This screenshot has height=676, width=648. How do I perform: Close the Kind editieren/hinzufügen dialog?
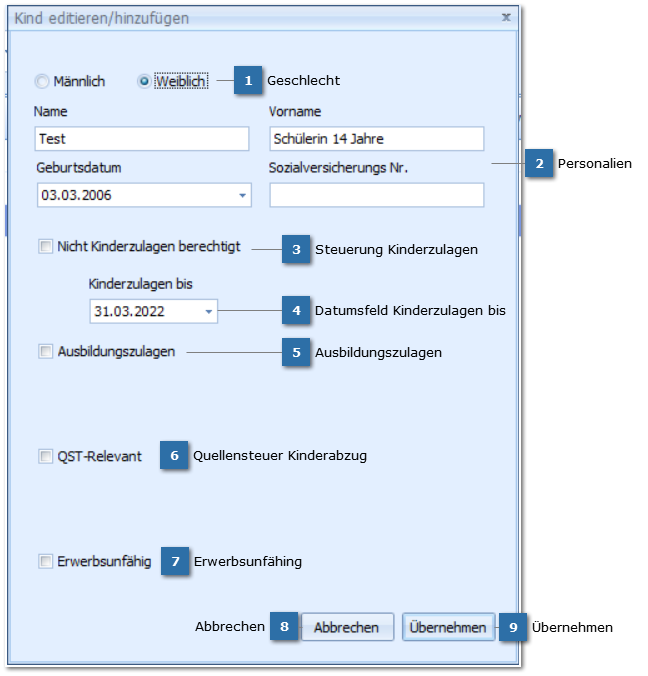point(506,17)
